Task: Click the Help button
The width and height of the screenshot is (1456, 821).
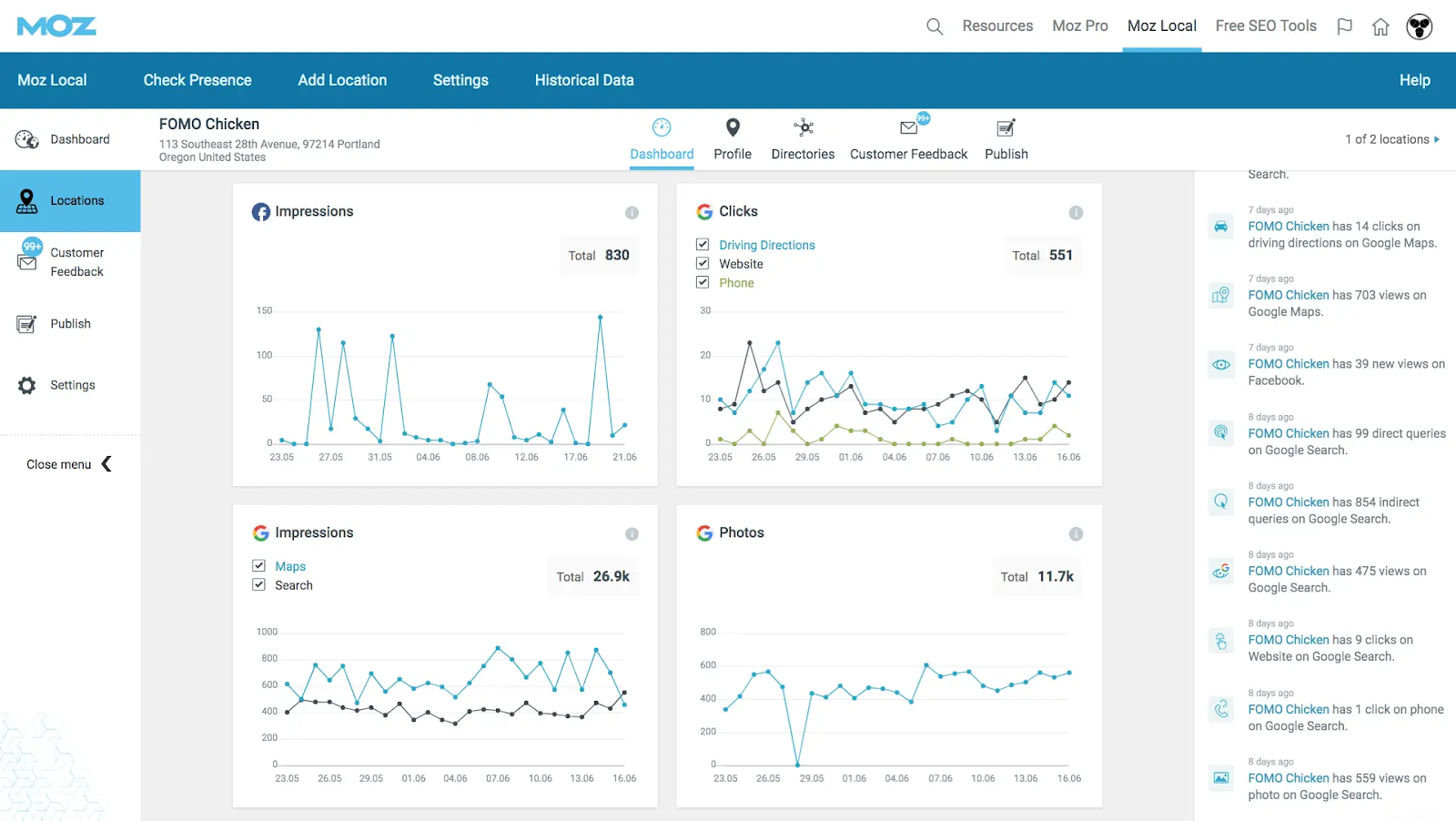Action: tap(1414, 80)
